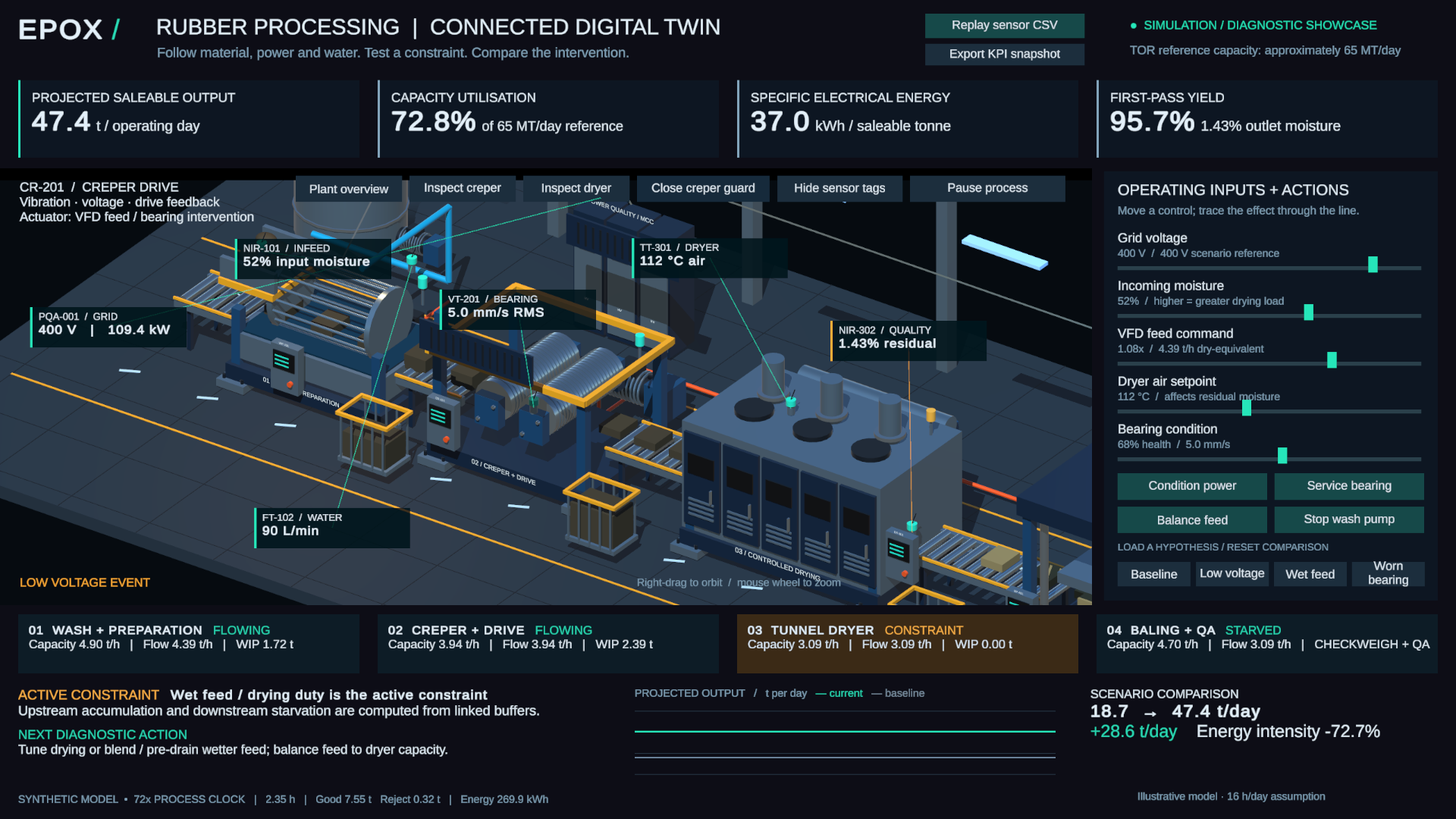Toggle Close creper guard
1456x819 pixels.
click(x=703, y=188)
